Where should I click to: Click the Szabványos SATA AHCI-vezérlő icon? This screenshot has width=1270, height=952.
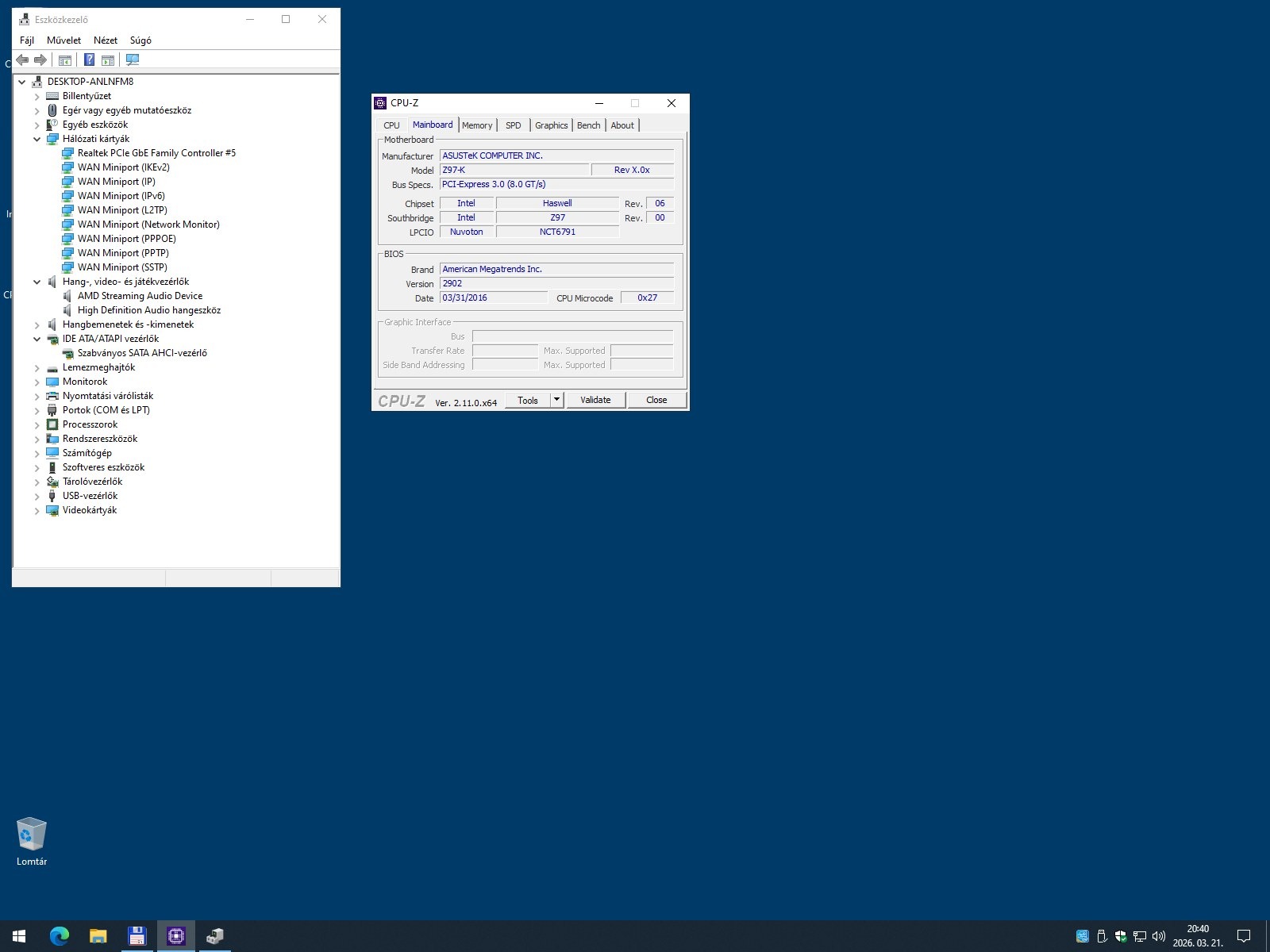[67, 353]
